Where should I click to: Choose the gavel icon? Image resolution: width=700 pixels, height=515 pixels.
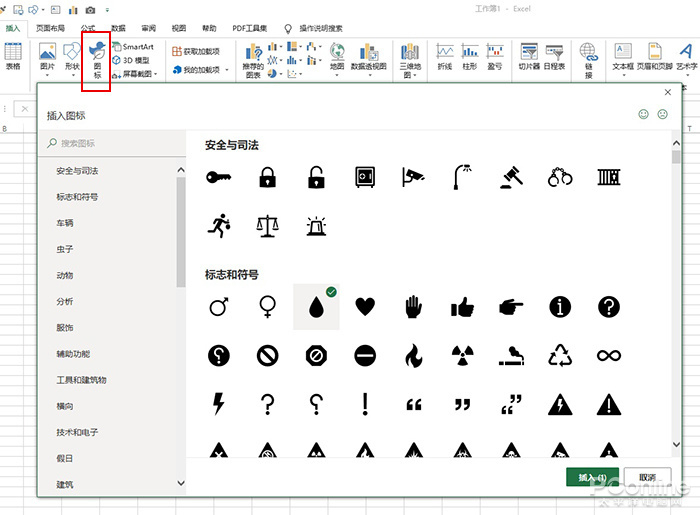point(510,178)
